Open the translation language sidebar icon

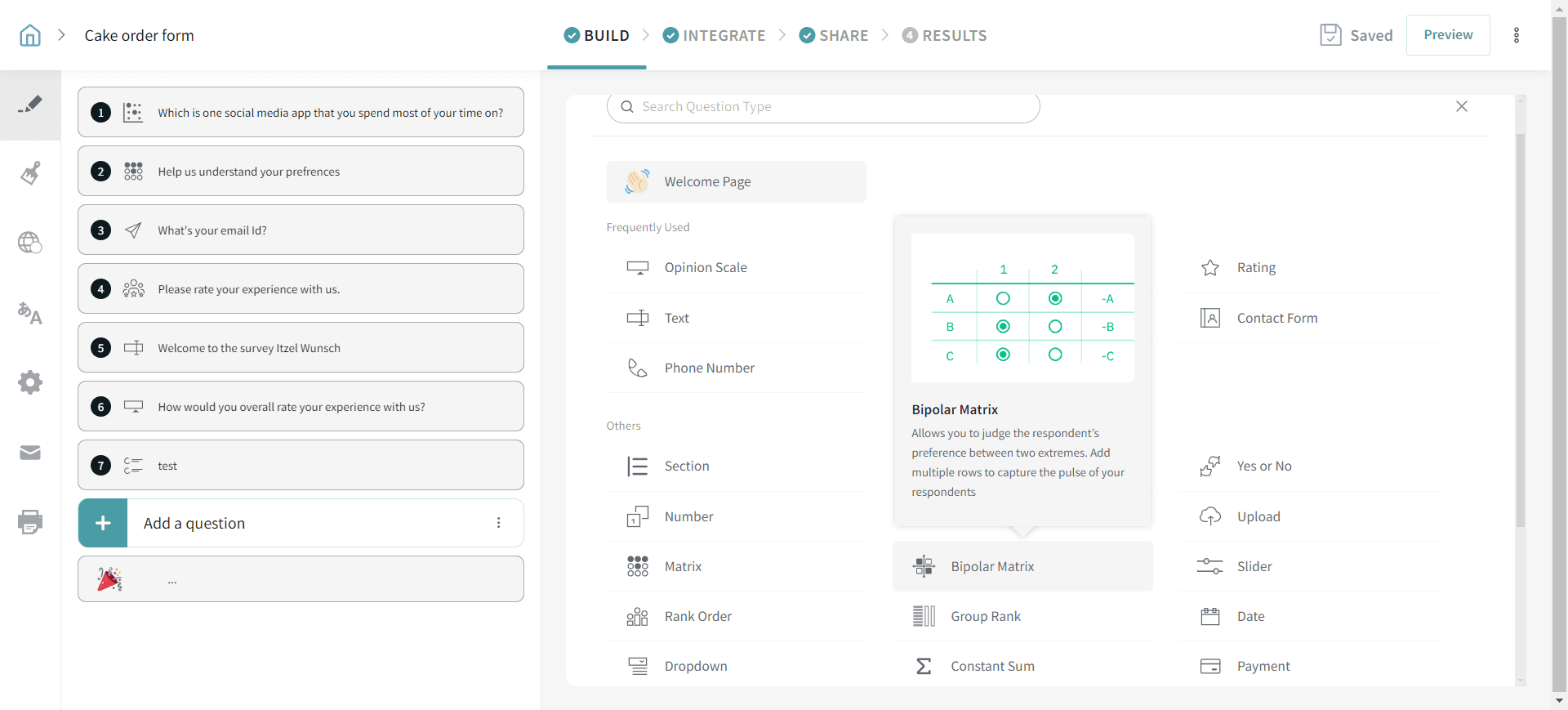pos(30,313)
